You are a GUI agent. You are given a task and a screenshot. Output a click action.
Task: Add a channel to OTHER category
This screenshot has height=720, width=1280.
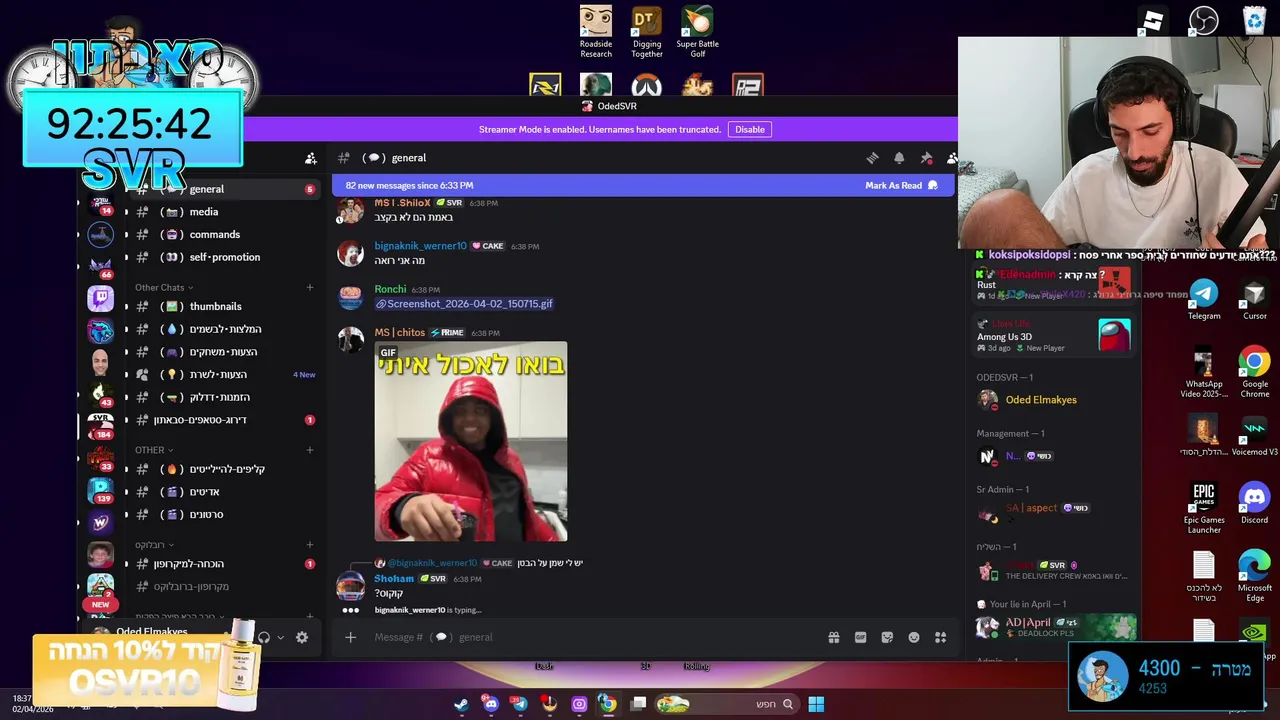tap(309, 450)
